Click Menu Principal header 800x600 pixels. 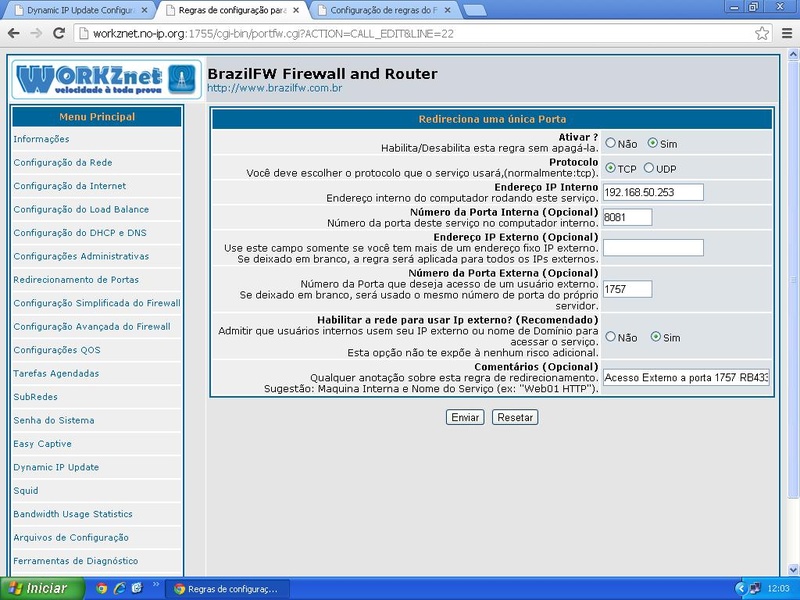(x=97, y=117)
